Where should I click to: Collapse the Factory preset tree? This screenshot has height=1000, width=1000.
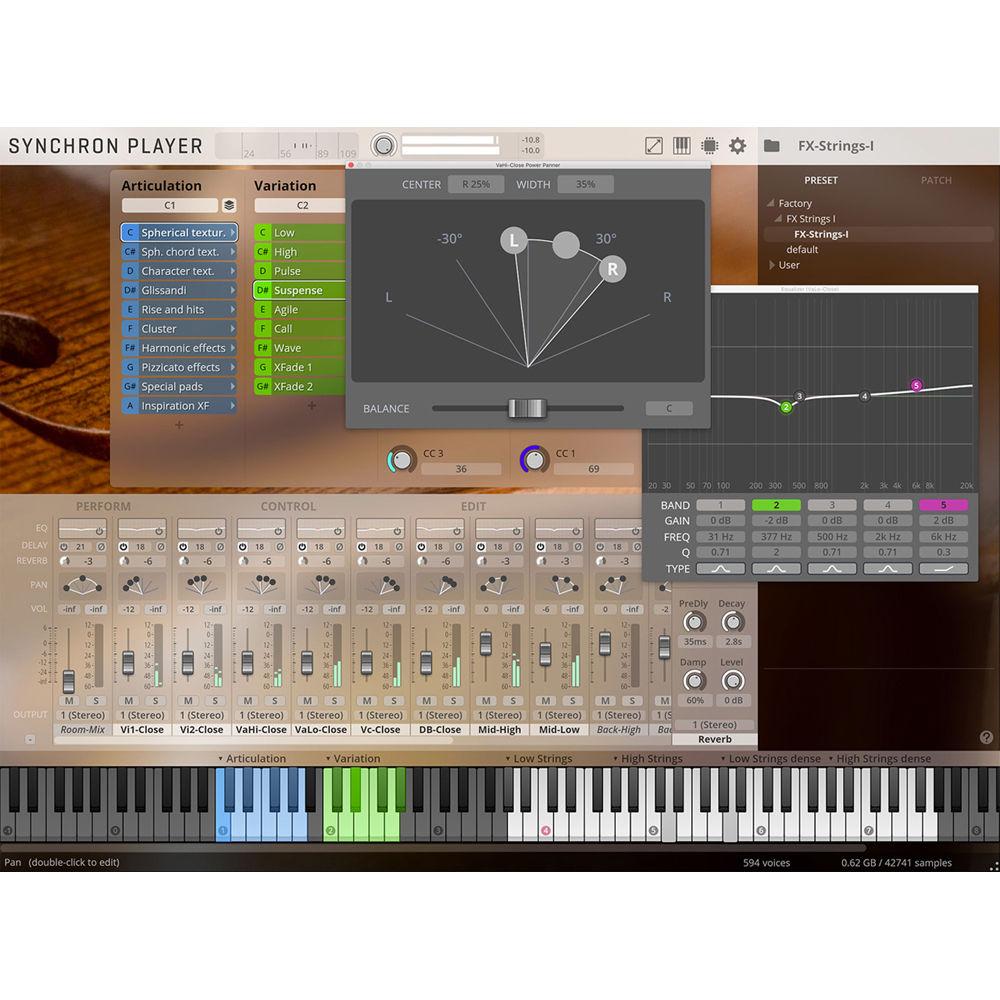point(771,203)
